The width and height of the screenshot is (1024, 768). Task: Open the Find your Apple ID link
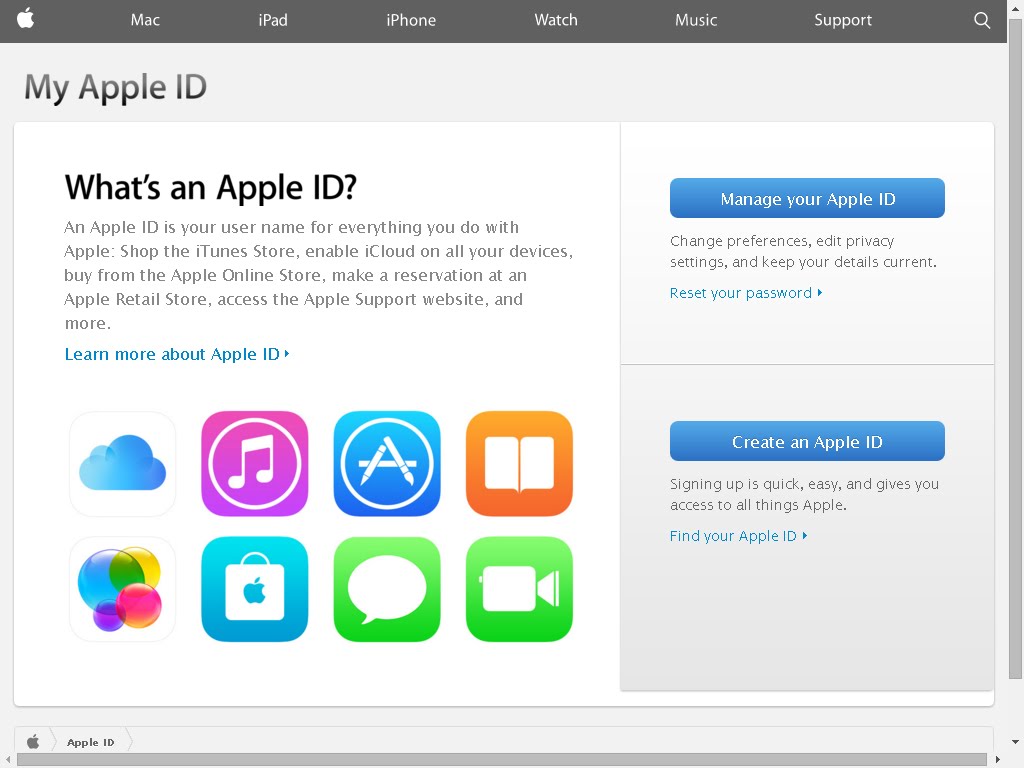pos(739,536)
